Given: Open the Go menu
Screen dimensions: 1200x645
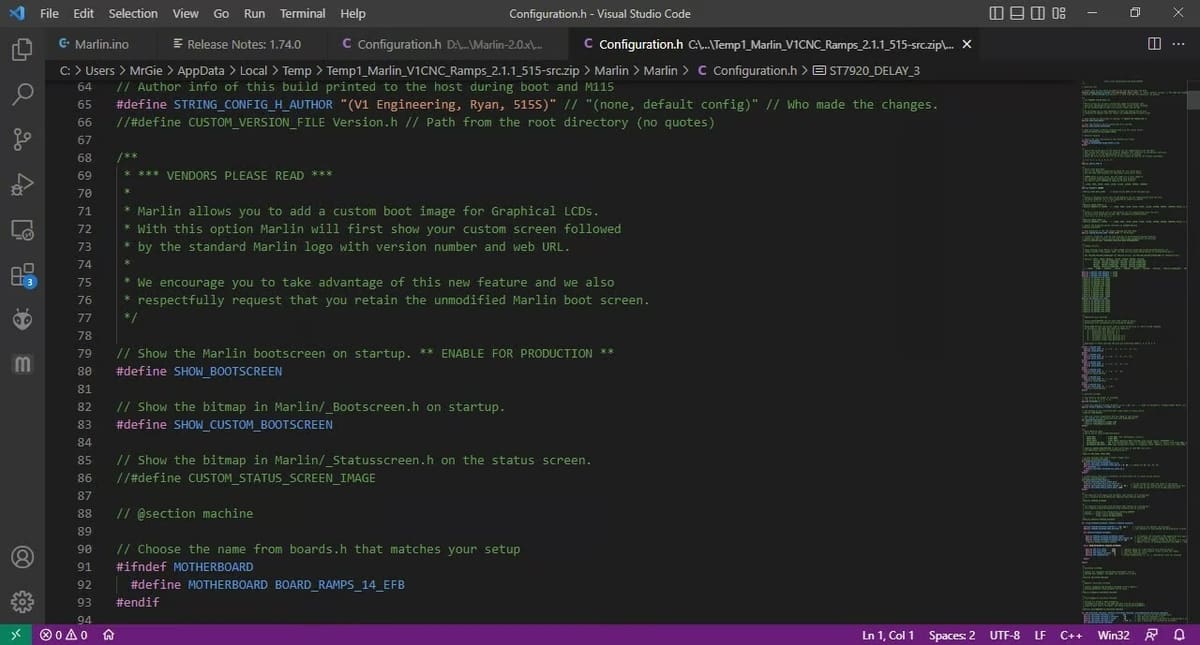Looking at the screenshot, I should tap(221, 13).
